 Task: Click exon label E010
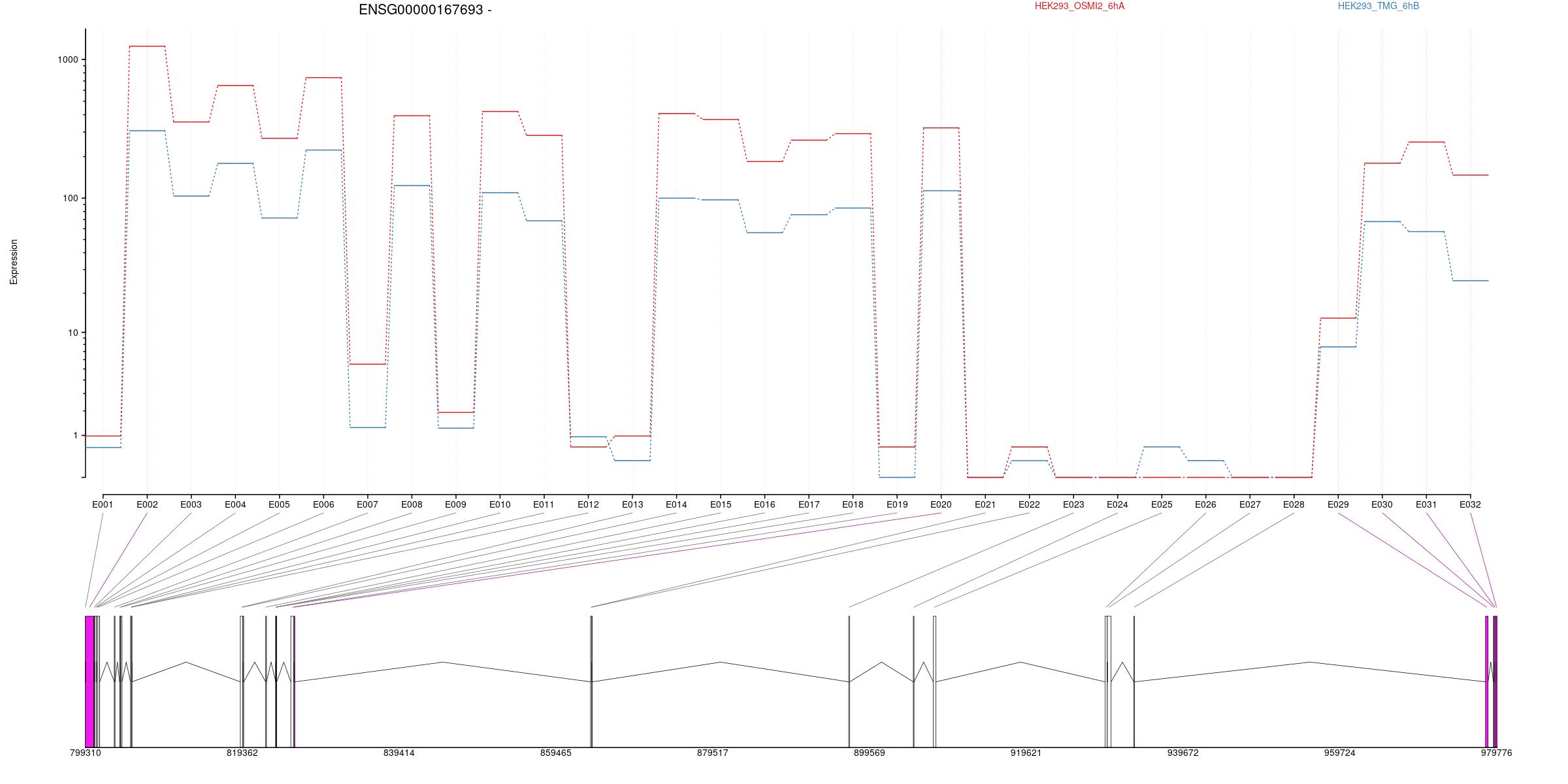pos(500,504)
